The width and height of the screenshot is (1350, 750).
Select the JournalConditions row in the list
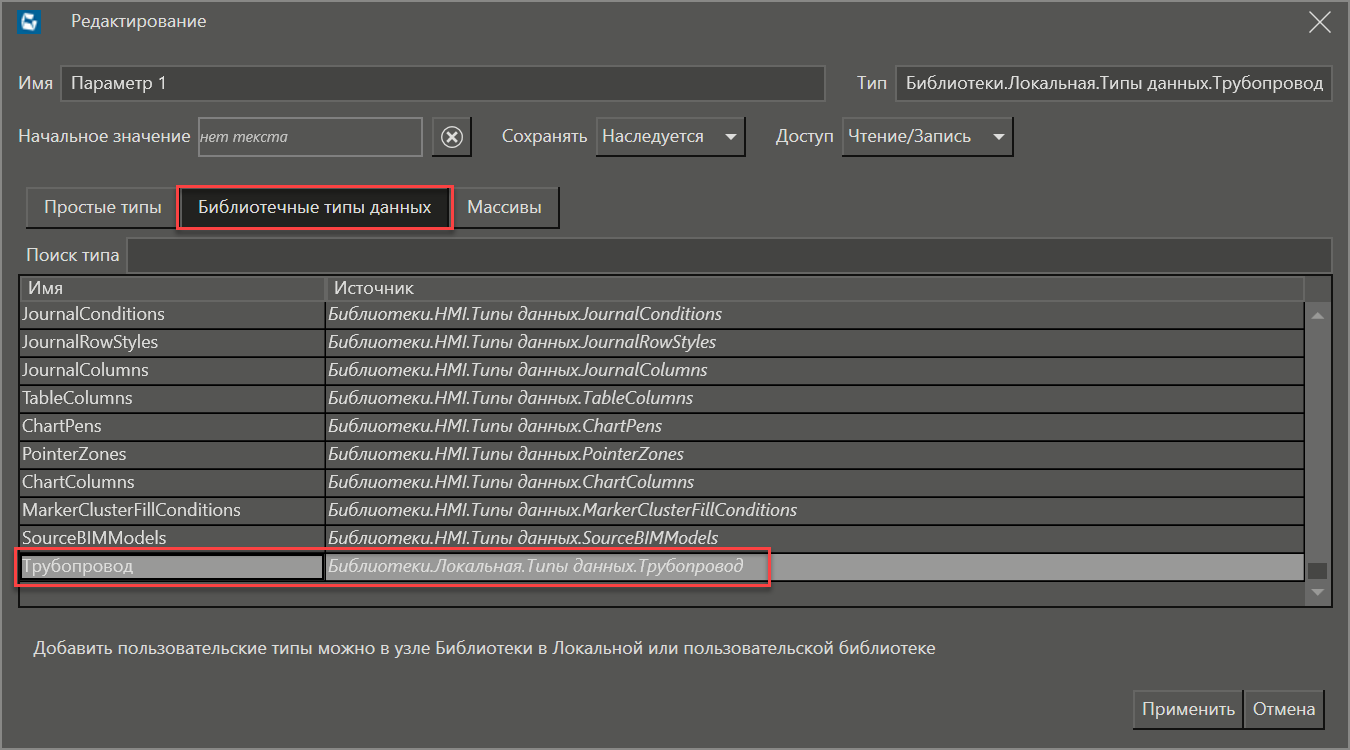(93, 314)
